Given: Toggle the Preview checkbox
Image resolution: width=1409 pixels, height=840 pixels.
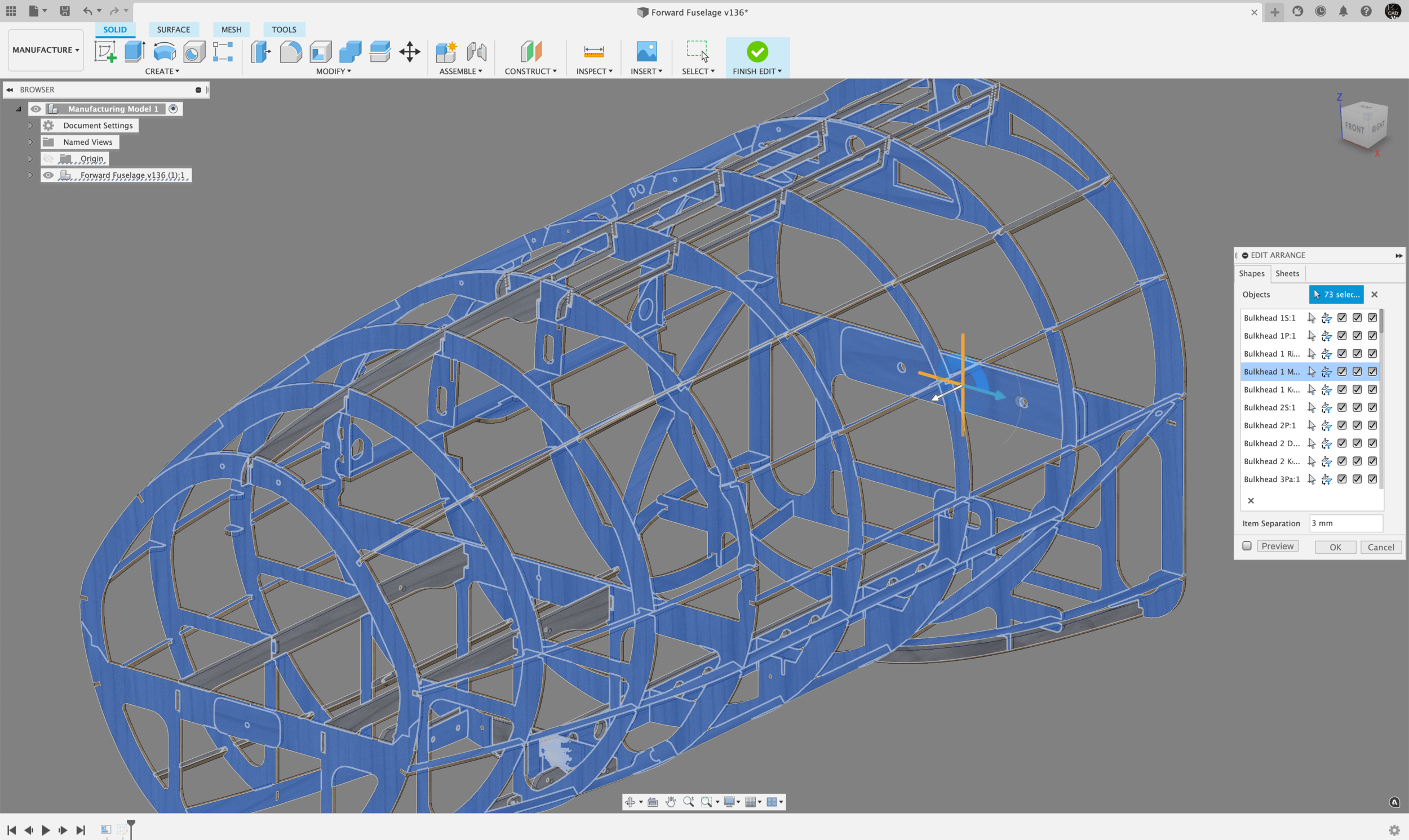Looking at the screenshot, I should [1247, 546].
